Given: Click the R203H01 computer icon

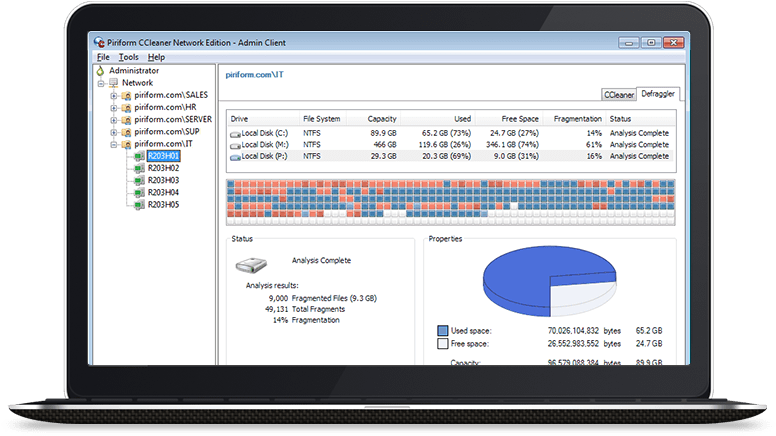Looking at the screenshot, I should point(139,156).
